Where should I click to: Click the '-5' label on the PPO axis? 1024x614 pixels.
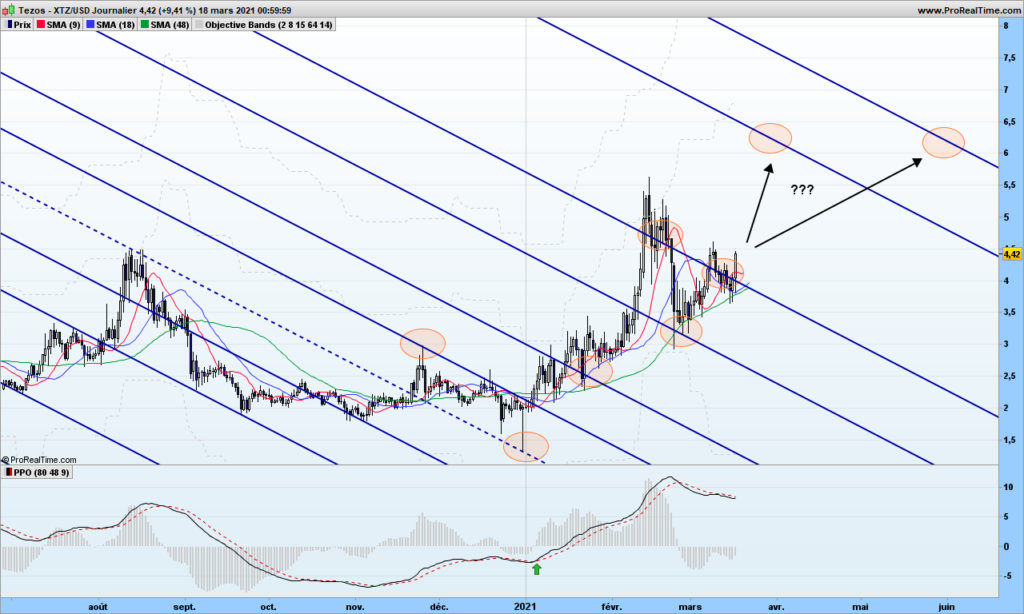click(1008, 576)
